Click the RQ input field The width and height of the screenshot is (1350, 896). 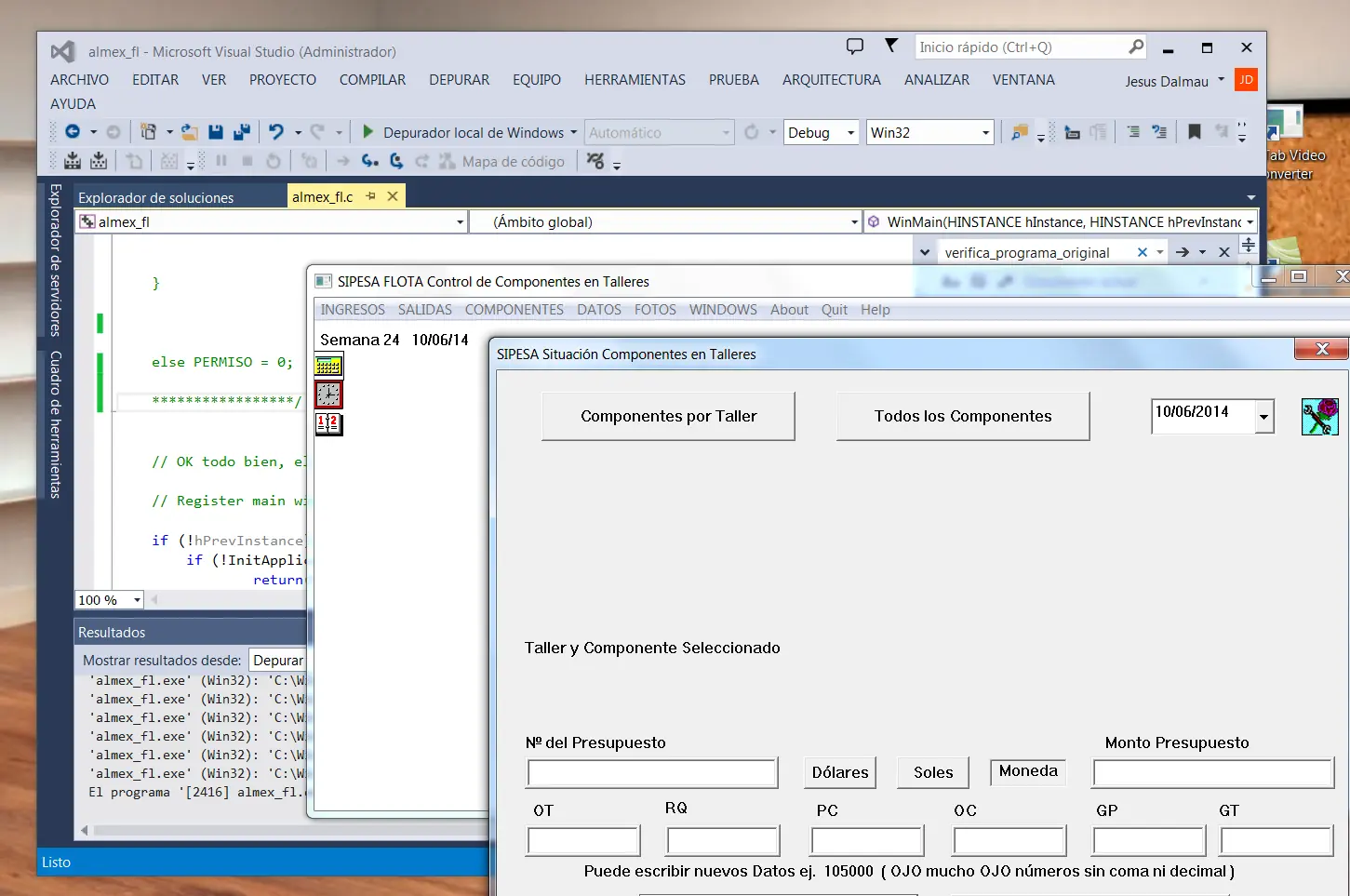tap(723, 841)
